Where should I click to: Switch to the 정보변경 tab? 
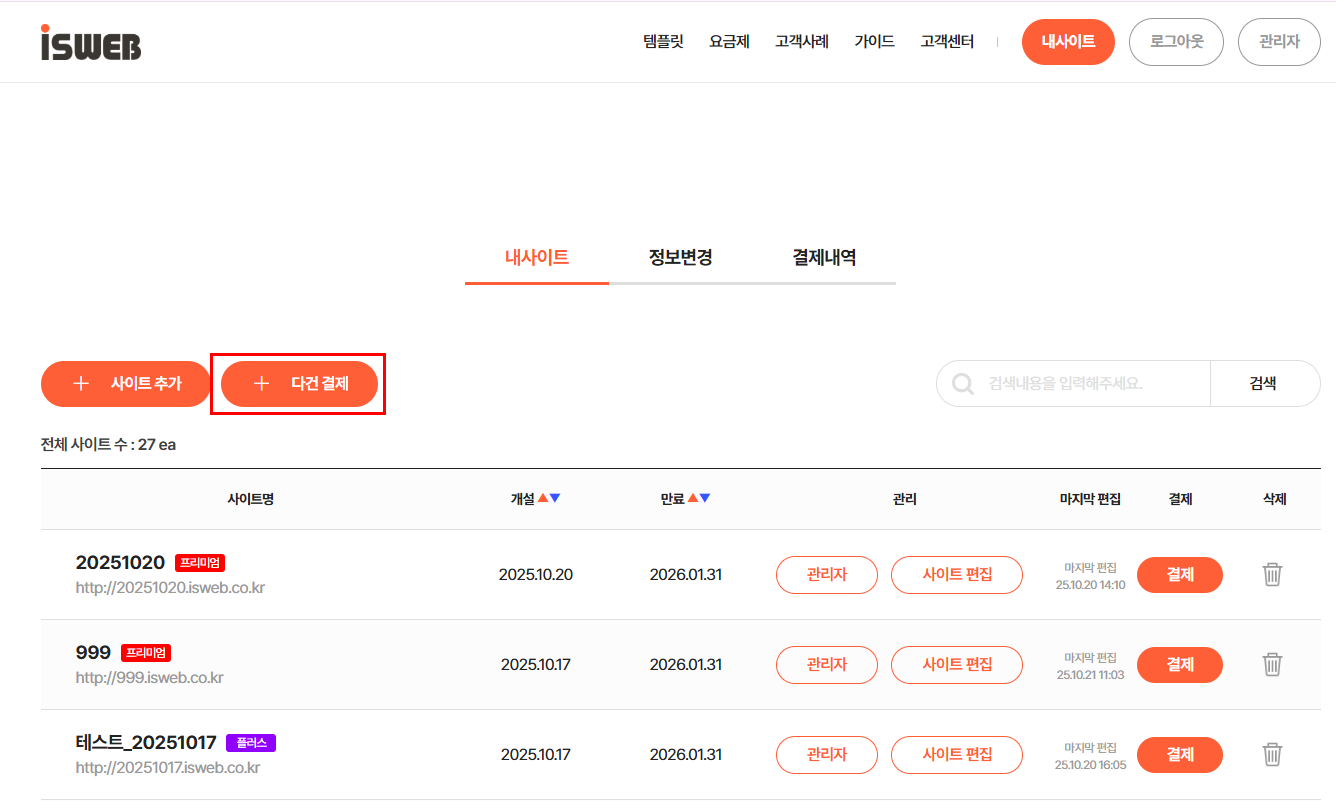pos(680,257)
